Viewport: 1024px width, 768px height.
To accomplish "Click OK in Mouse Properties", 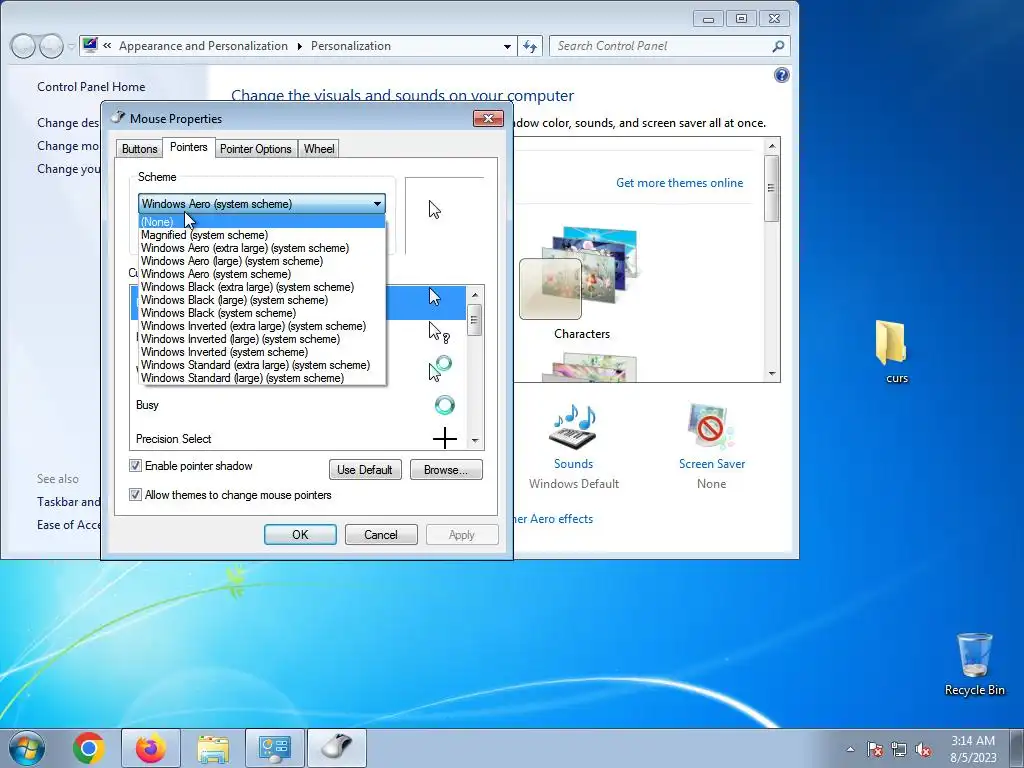I will [x=300, y=534].
